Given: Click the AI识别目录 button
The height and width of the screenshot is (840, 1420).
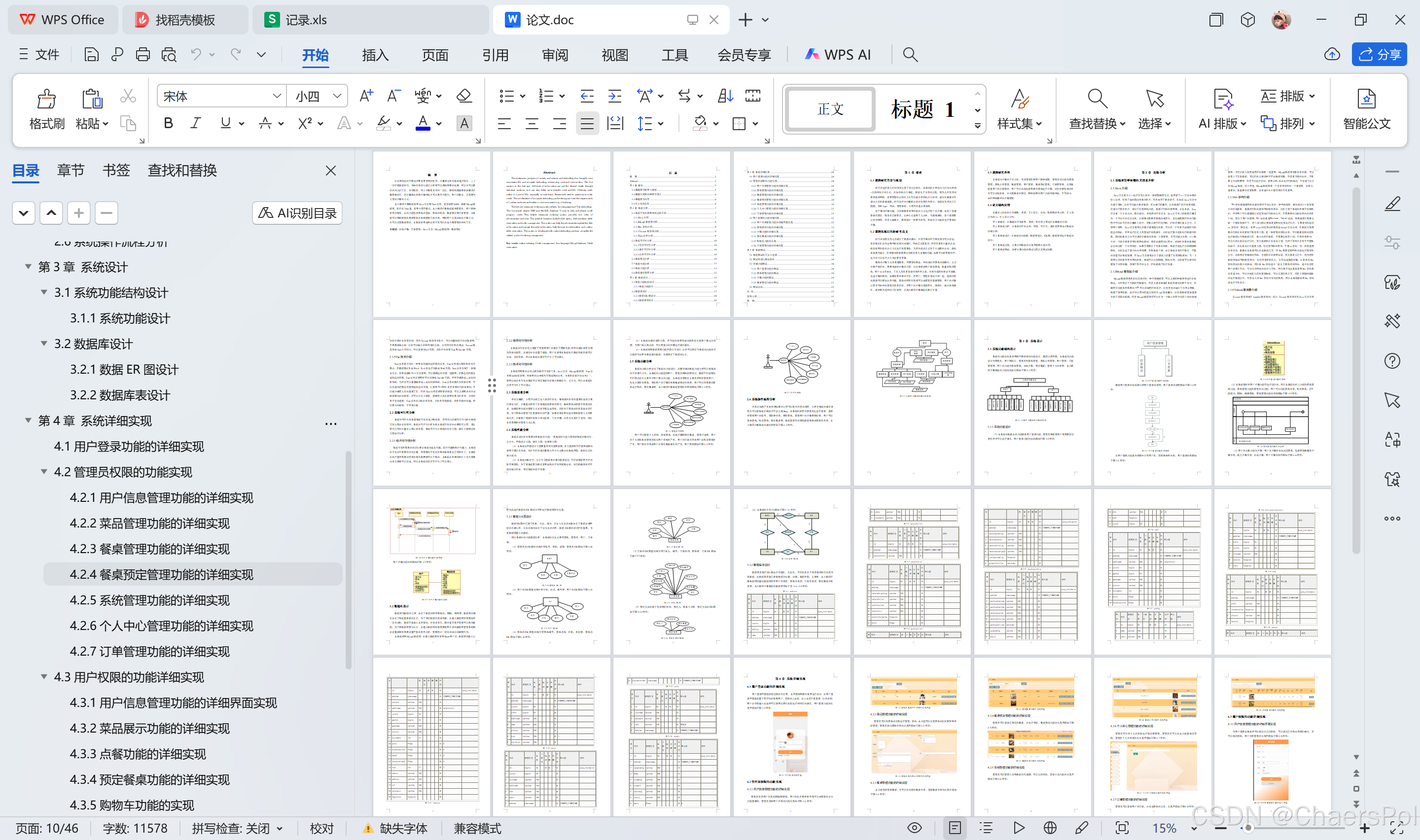Looking at the screenshot, I should pyautogui.click(x=297, y=213).
